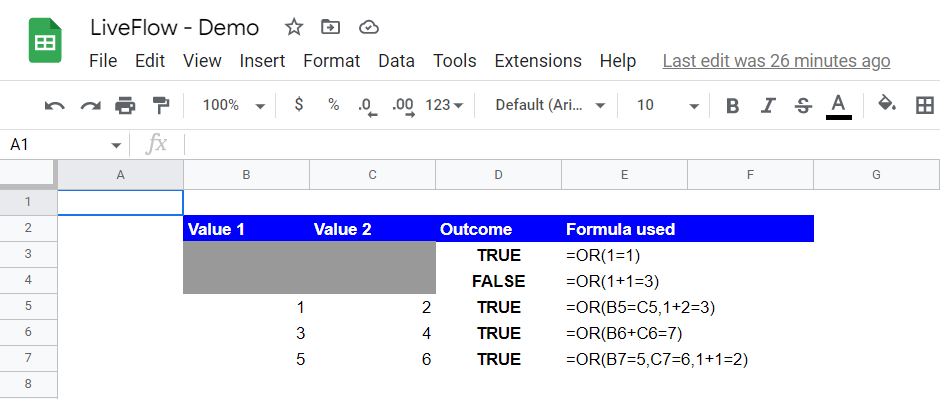Decrease decimal places

click(x=367, y=106)
